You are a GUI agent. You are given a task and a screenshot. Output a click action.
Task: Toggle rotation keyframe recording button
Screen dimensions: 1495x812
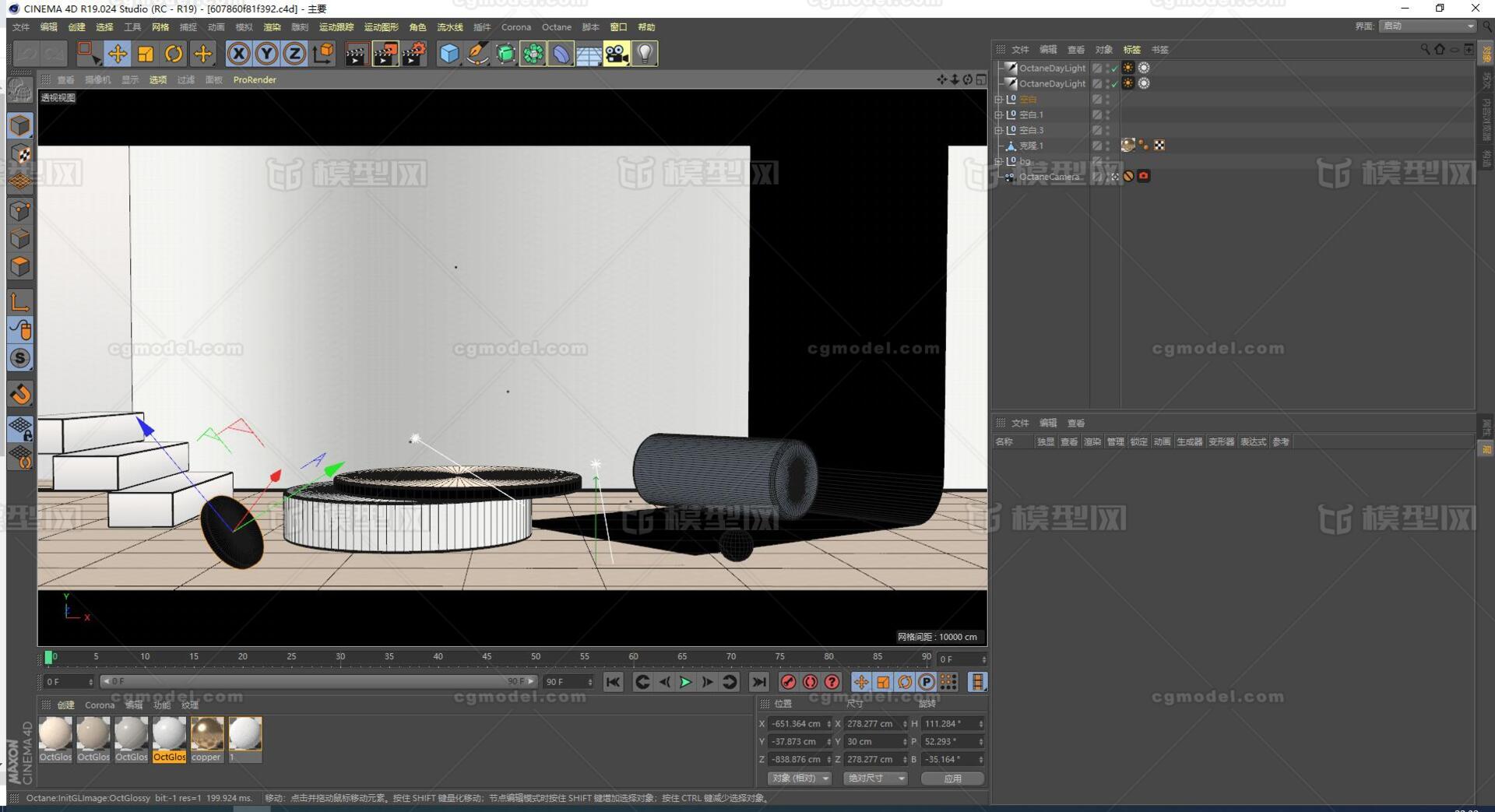pos(904,682)
